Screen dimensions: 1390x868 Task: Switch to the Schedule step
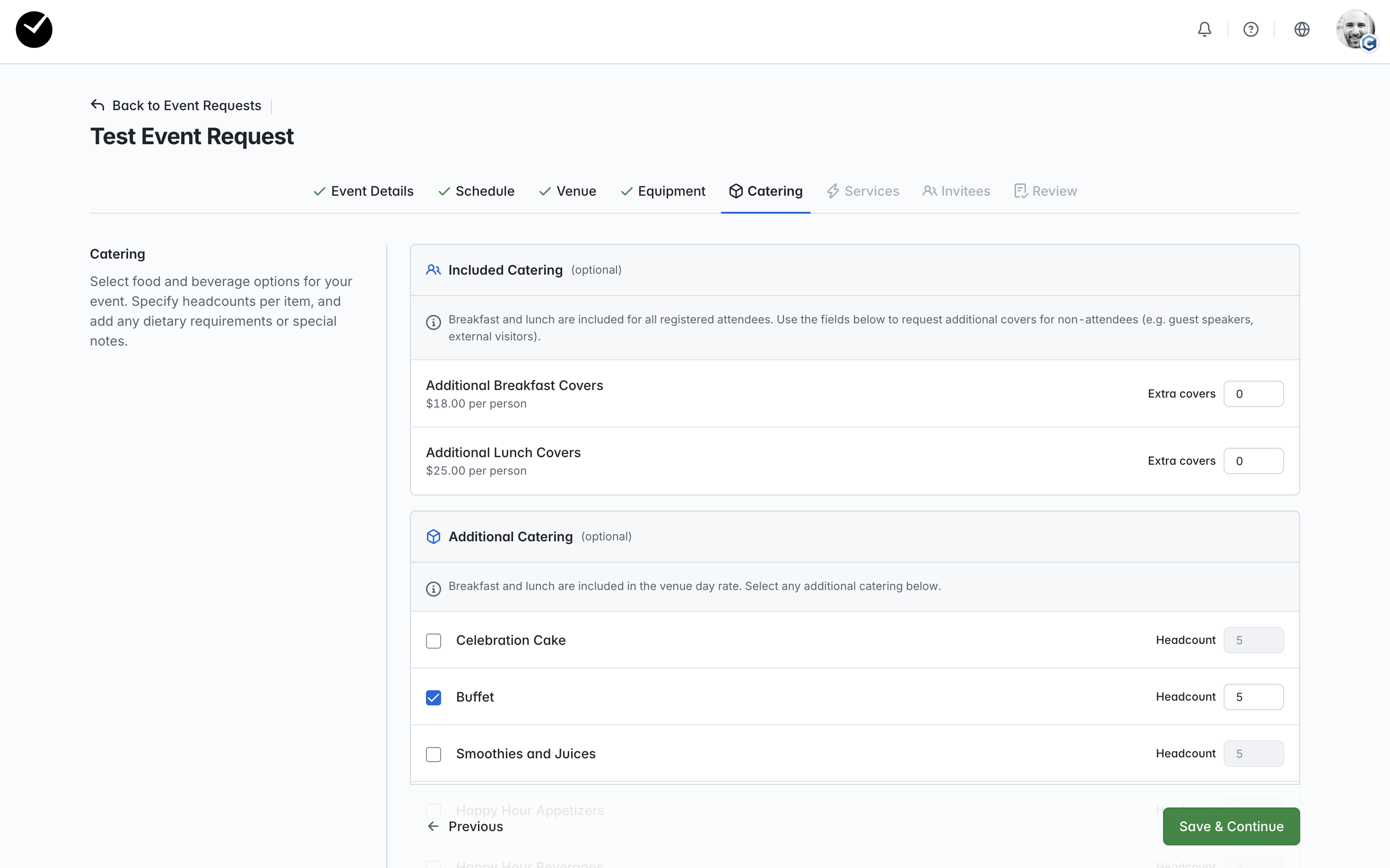(476, 191)
